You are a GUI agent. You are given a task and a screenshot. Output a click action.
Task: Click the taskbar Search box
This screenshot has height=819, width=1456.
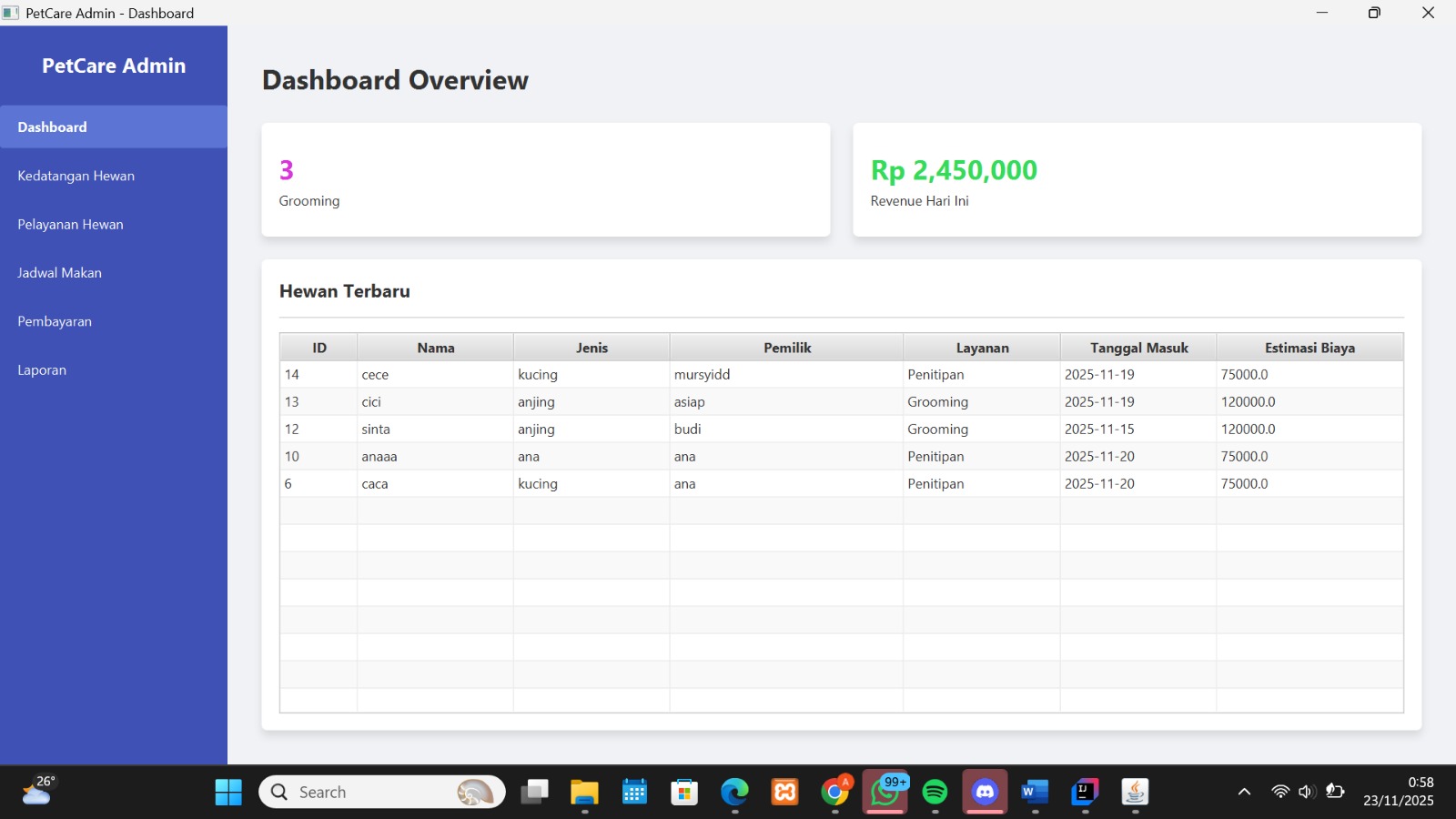point(382,793)
